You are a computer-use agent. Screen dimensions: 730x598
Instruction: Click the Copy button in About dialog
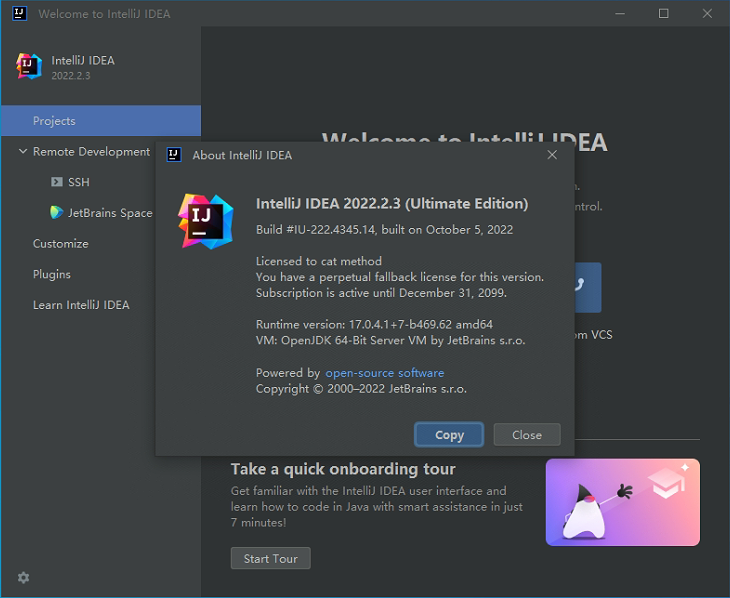click(449, 435)
